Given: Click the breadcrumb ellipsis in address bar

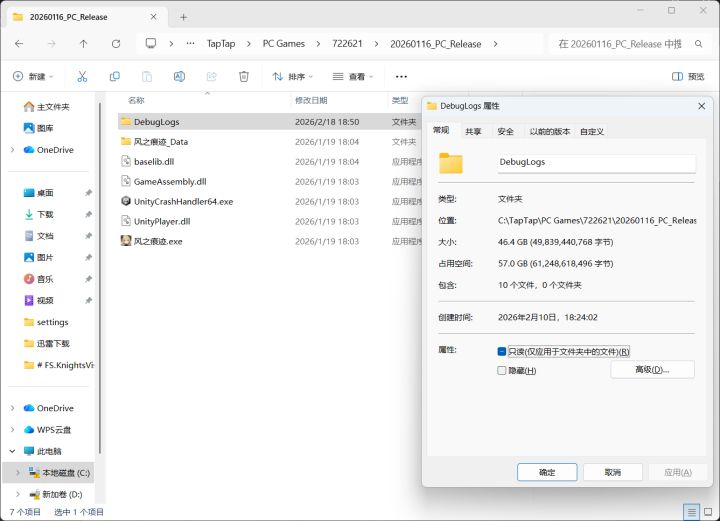Looking at the screenshot, I should coord(190,44).
